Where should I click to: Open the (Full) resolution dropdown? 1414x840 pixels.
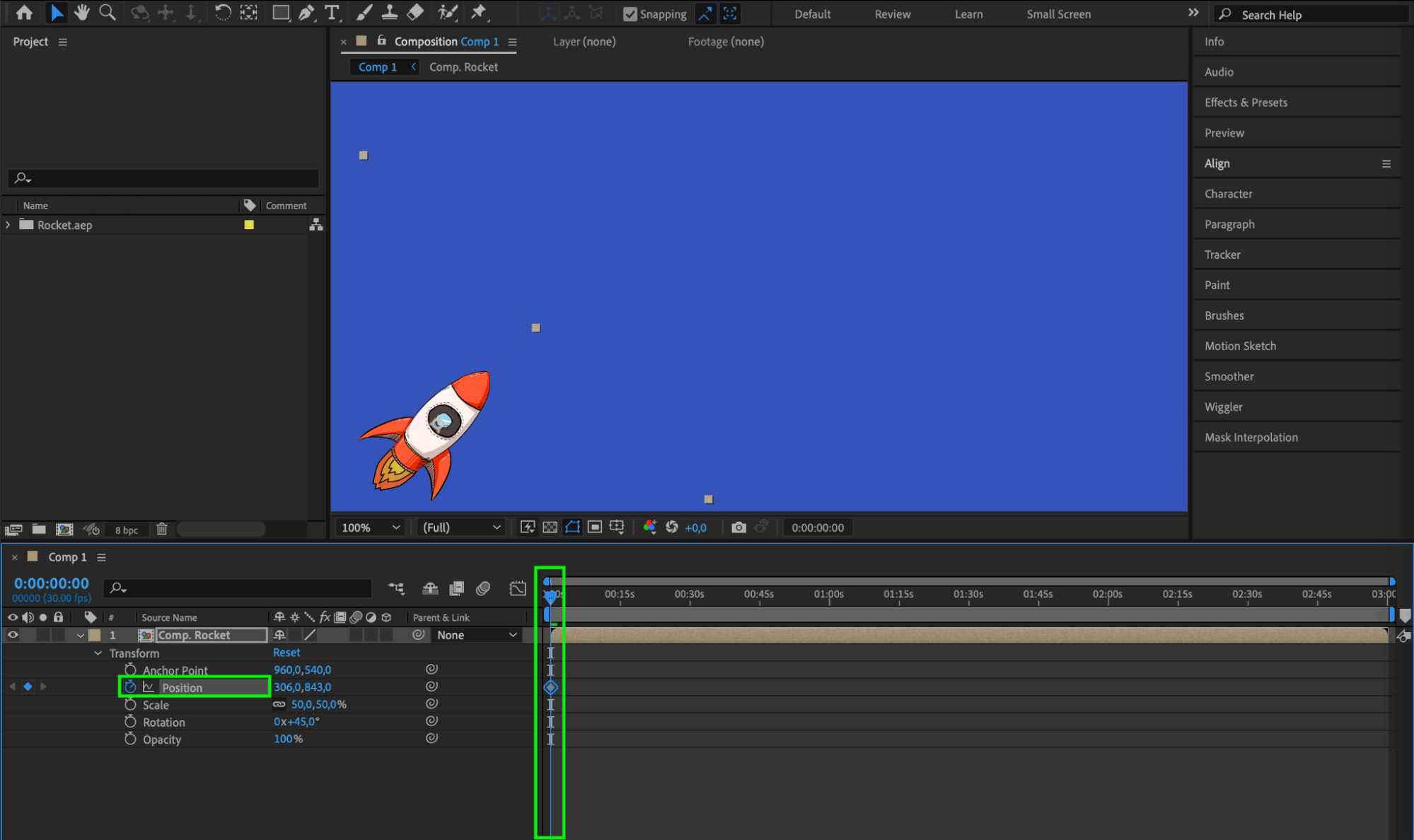pos(461,527)
